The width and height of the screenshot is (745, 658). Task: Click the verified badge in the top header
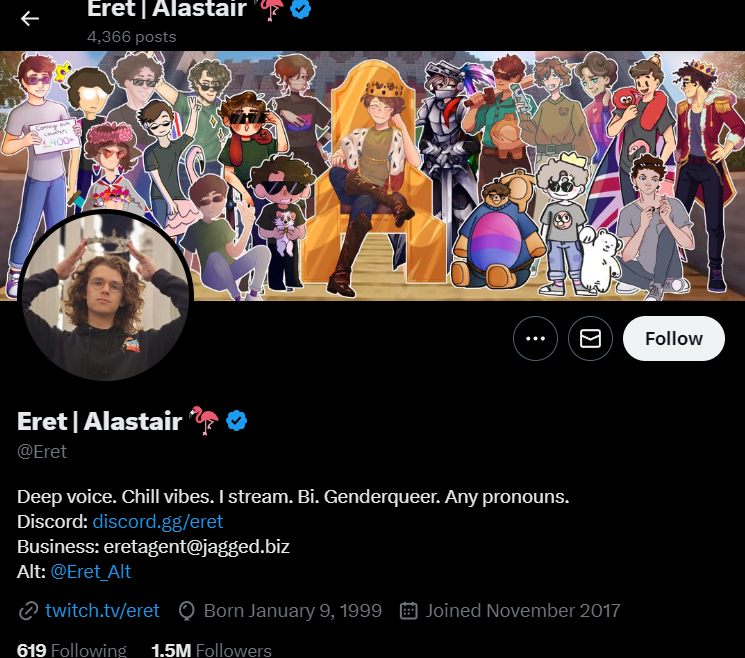300,9
